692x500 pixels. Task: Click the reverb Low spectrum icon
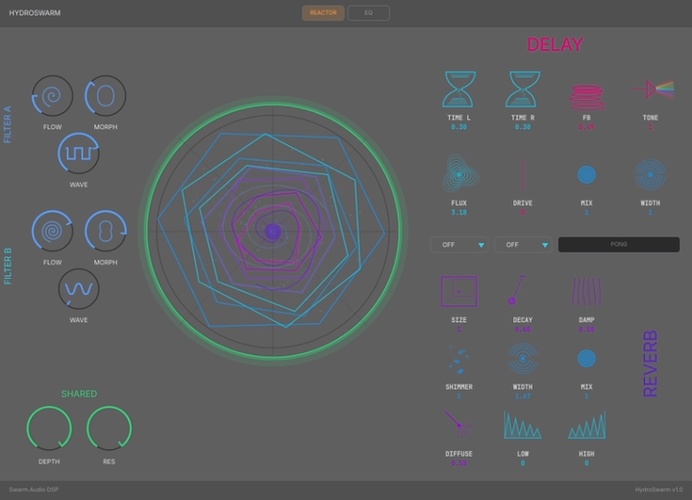(x=522, y=425)
